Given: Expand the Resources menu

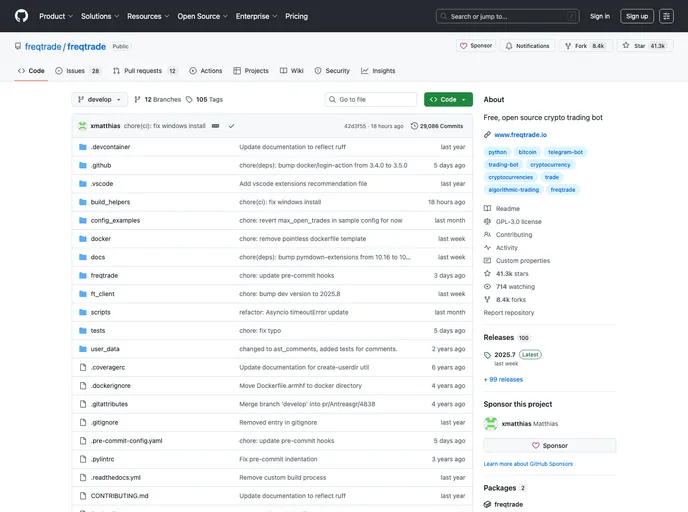Looking at the screenshot, I should (x=148, y=16).
